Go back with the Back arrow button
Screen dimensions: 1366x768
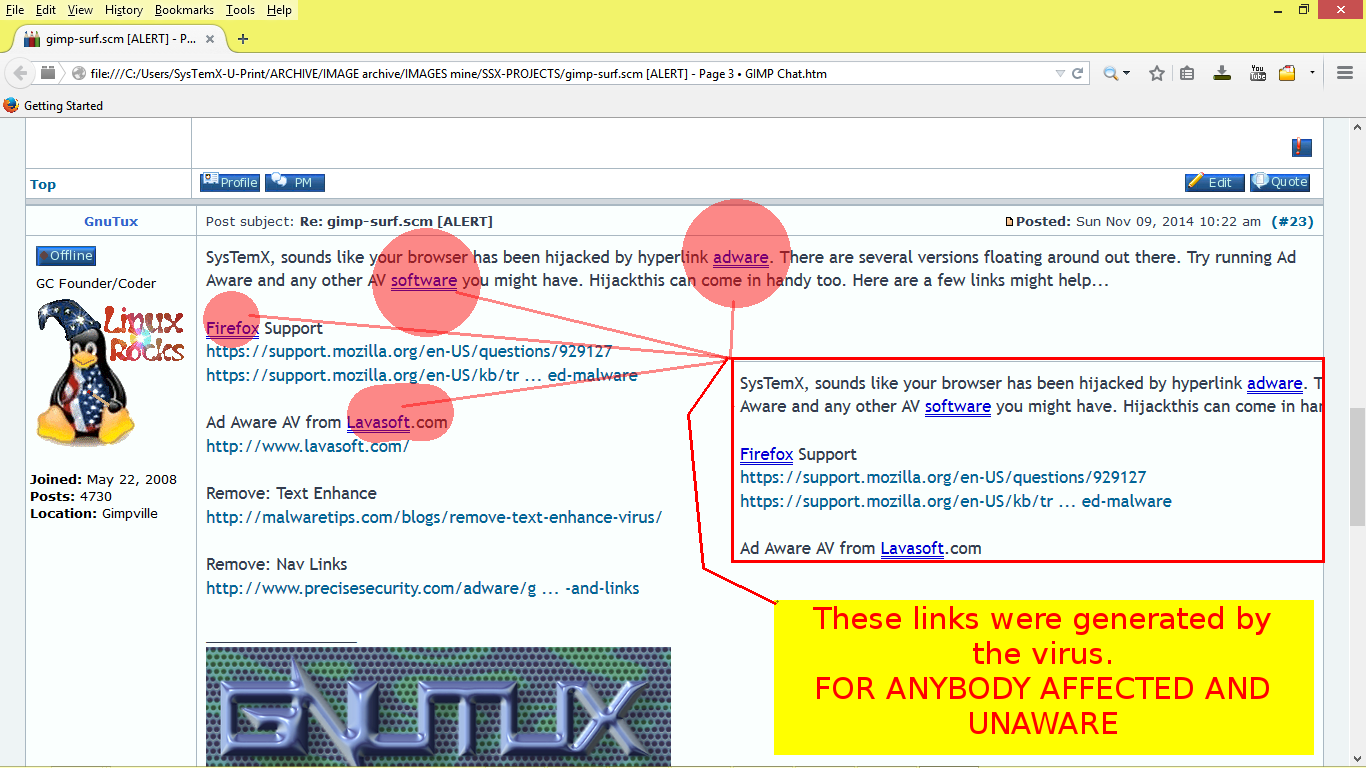19,73
